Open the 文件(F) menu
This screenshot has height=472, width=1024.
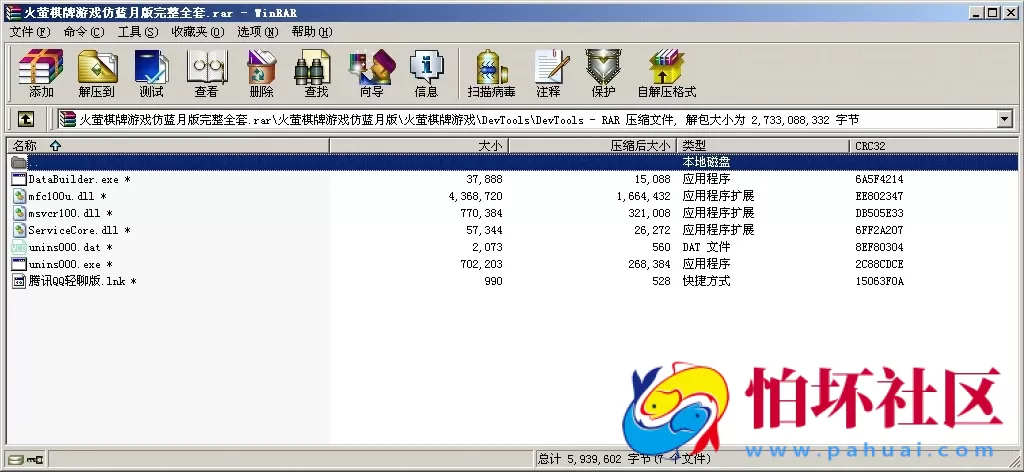[29, 31]
